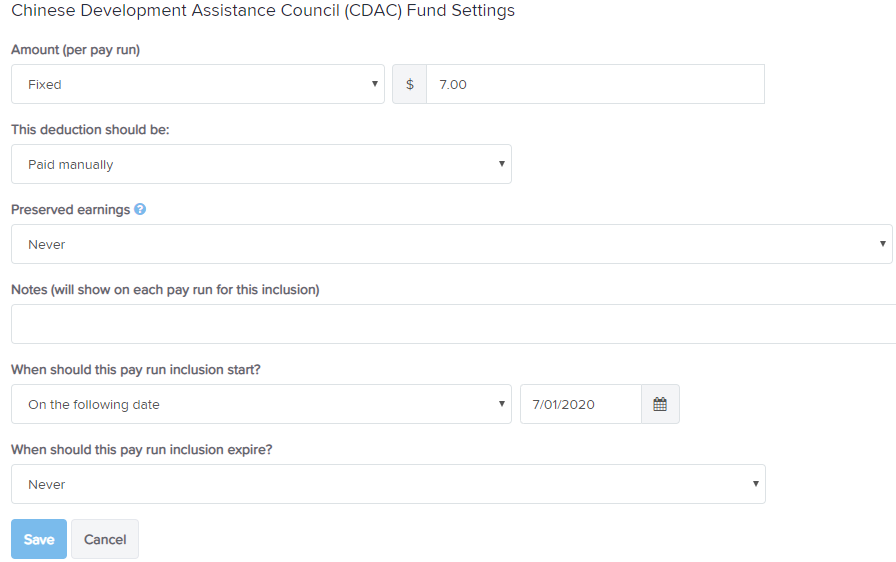
Task: Click into the Notes text field
Action: [454, 324]
